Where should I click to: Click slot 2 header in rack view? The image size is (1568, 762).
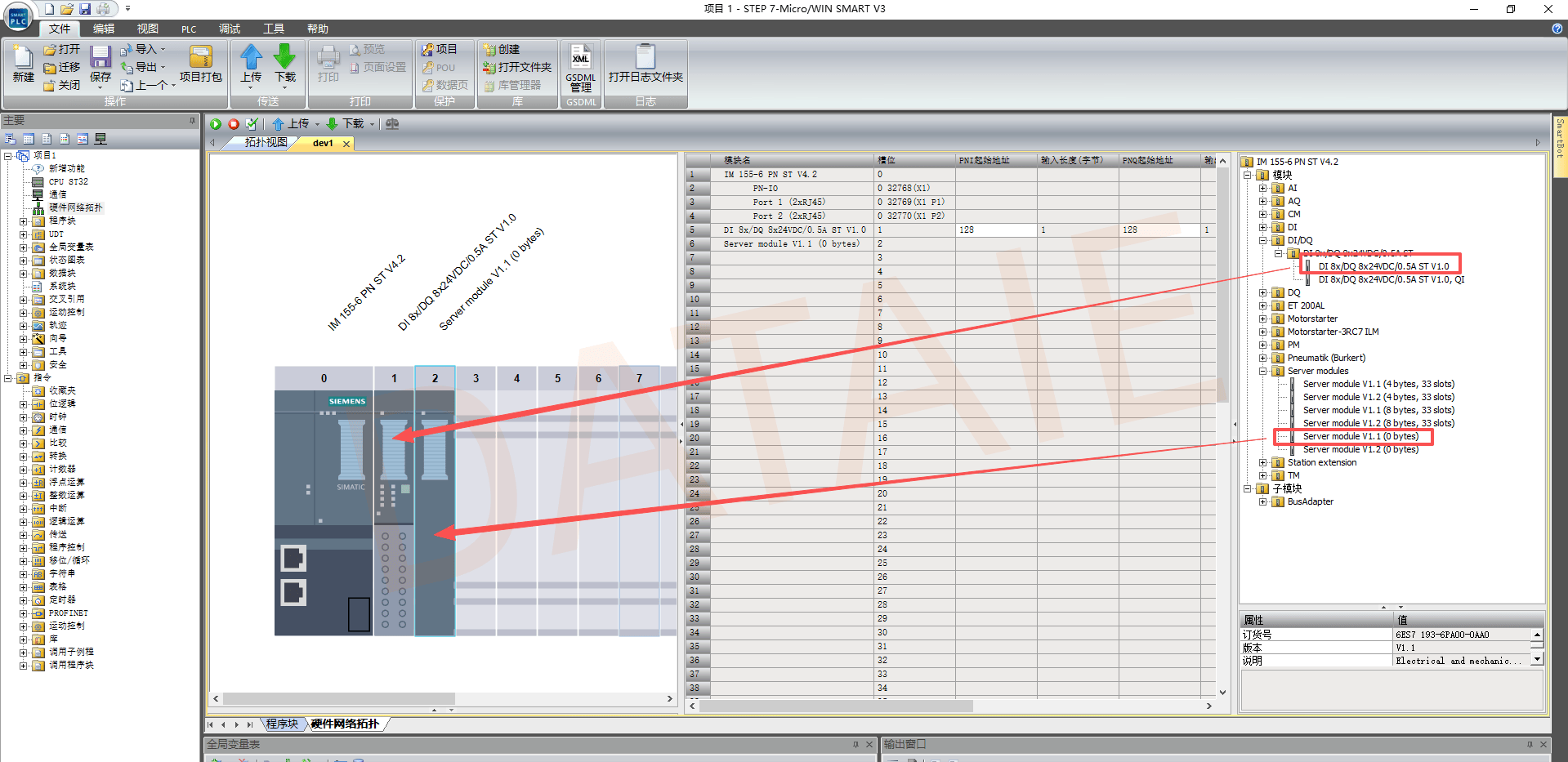click(435, 378)
